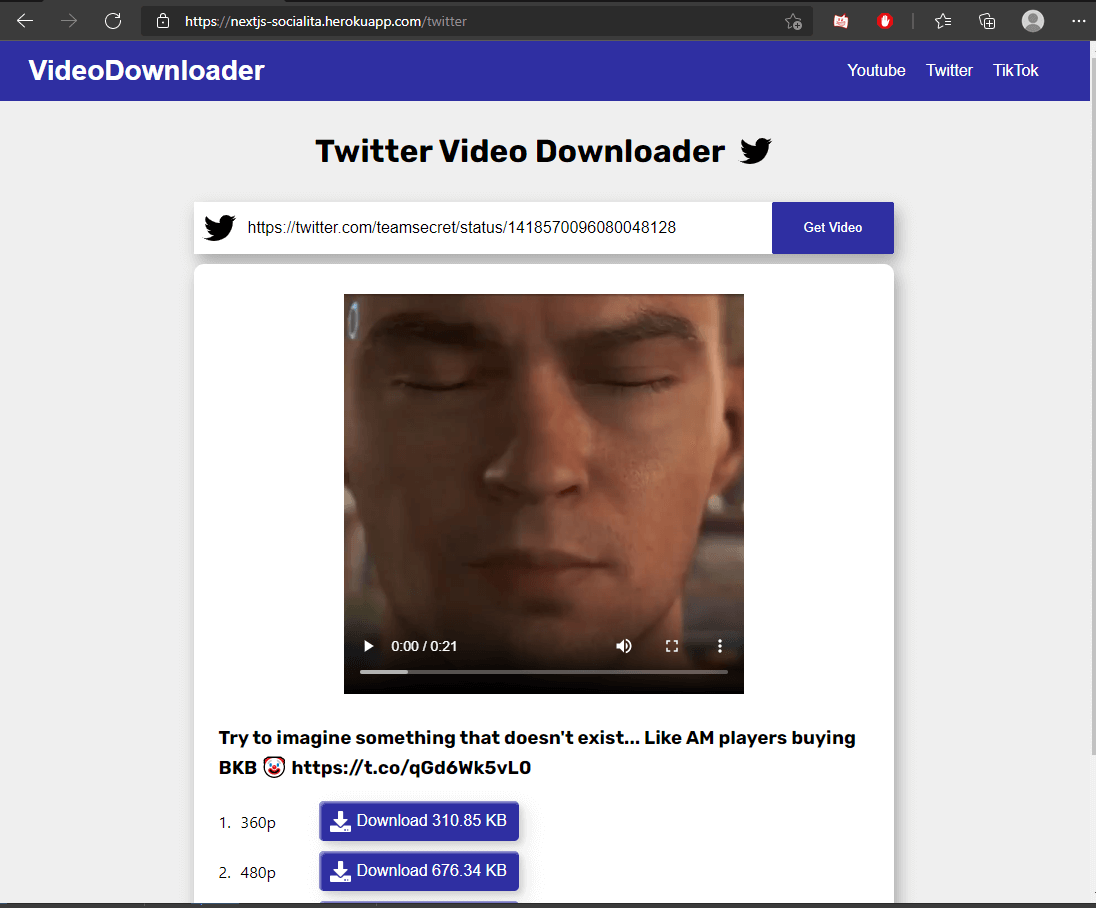Click the Get Video button
The height and width of the screenshot is (908, 1096).
click(832, 228)
